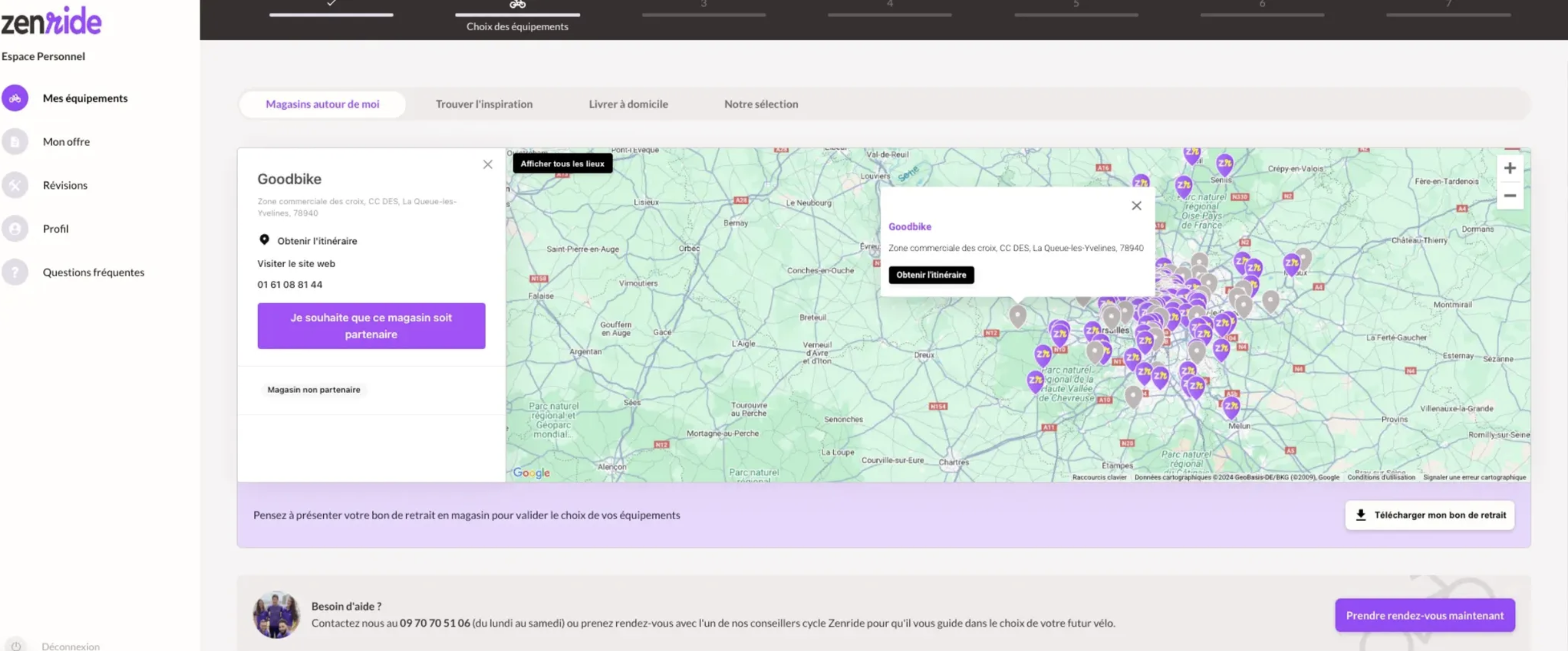Click the Questions fréquentes question-mark icon
Image resolution: width=1568 pixels, height=651 pixels.
15,272
